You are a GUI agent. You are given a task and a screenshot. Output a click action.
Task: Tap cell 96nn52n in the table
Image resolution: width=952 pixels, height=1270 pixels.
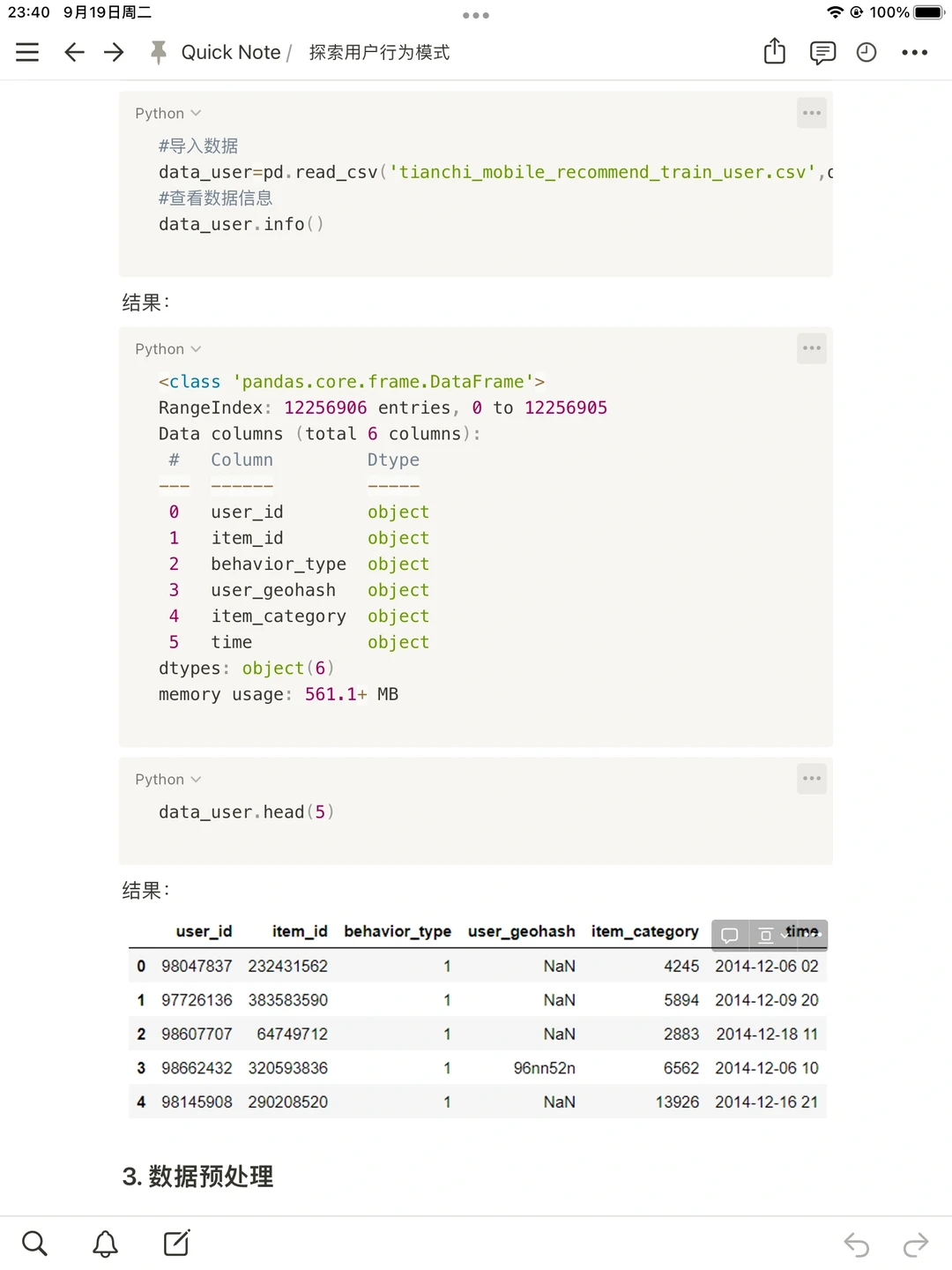(x=545, y=1068)
